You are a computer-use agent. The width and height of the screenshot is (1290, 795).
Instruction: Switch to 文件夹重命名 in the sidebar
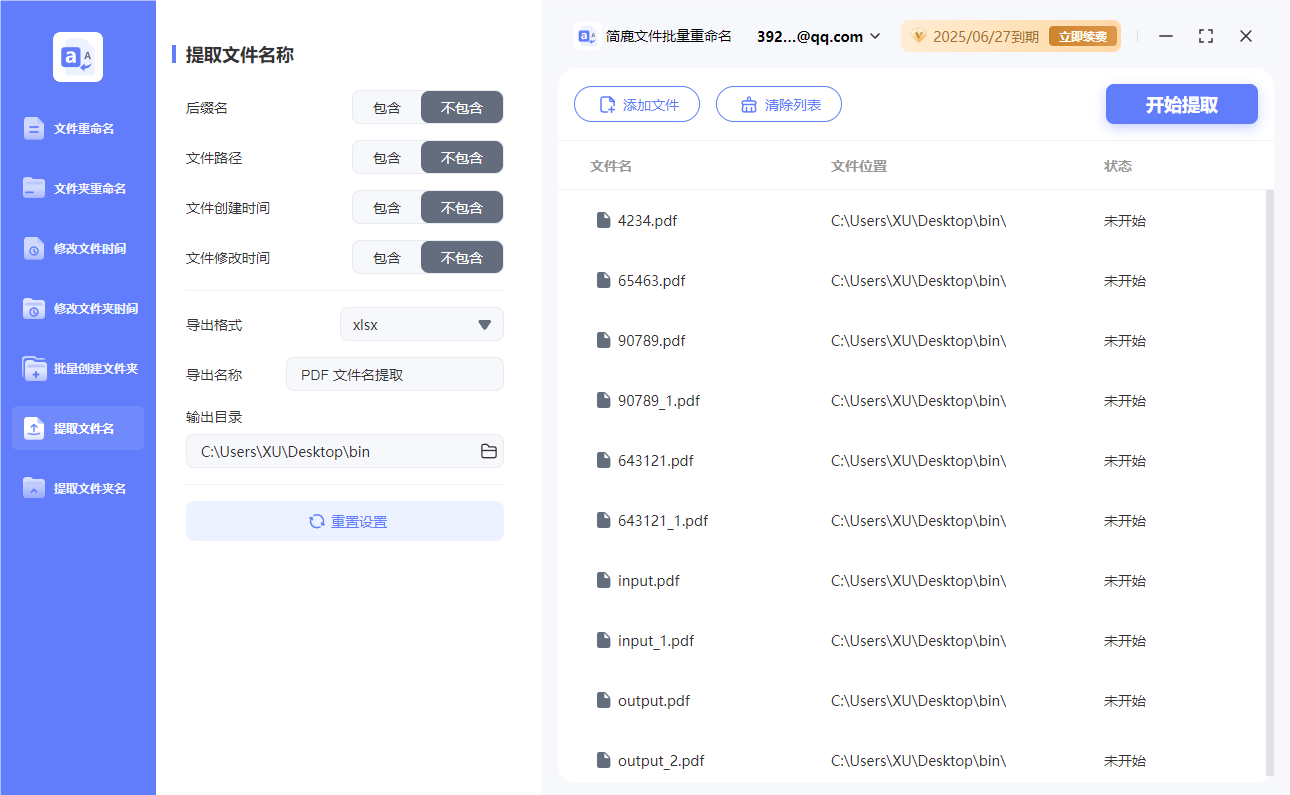(x=77, y=188)
